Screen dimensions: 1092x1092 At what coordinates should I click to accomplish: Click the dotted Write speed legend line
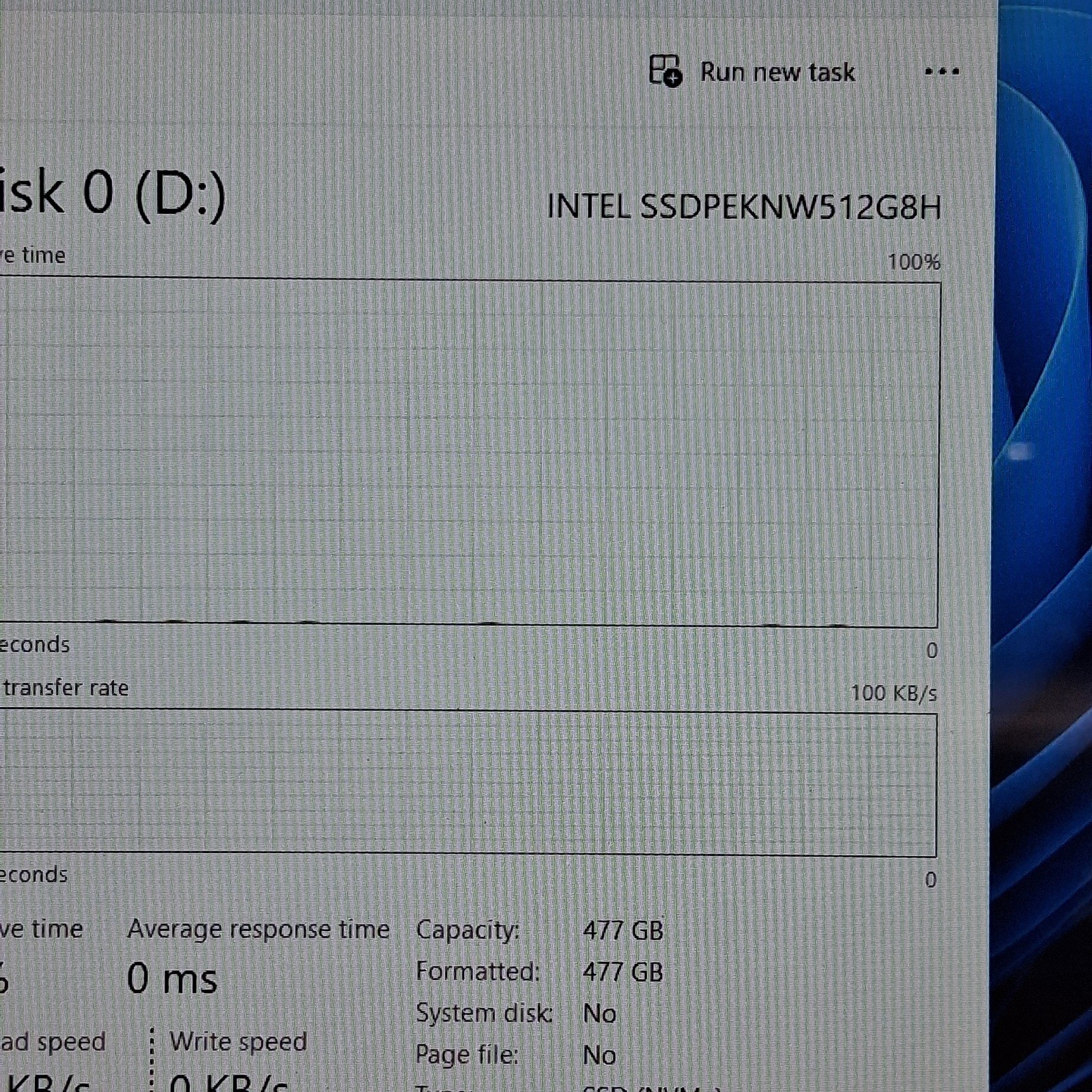coord(152,1059)
